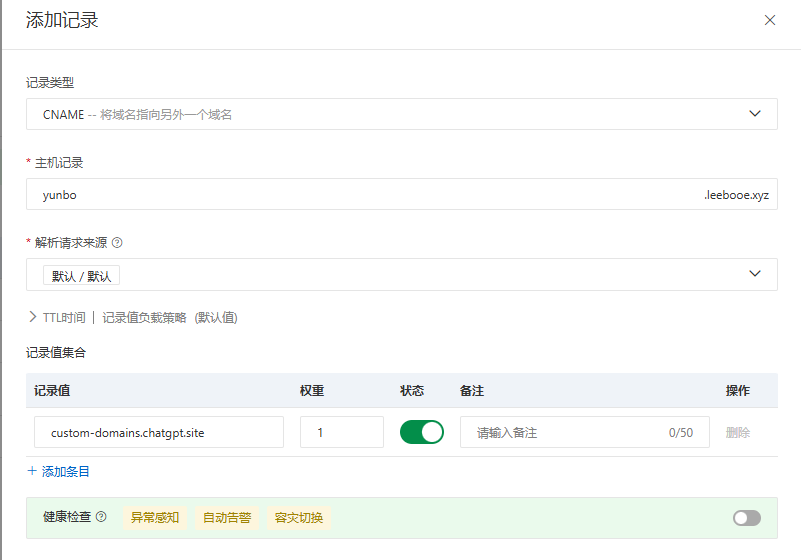Click the 权重 input with value 1
801x560 pixels.
342,432
